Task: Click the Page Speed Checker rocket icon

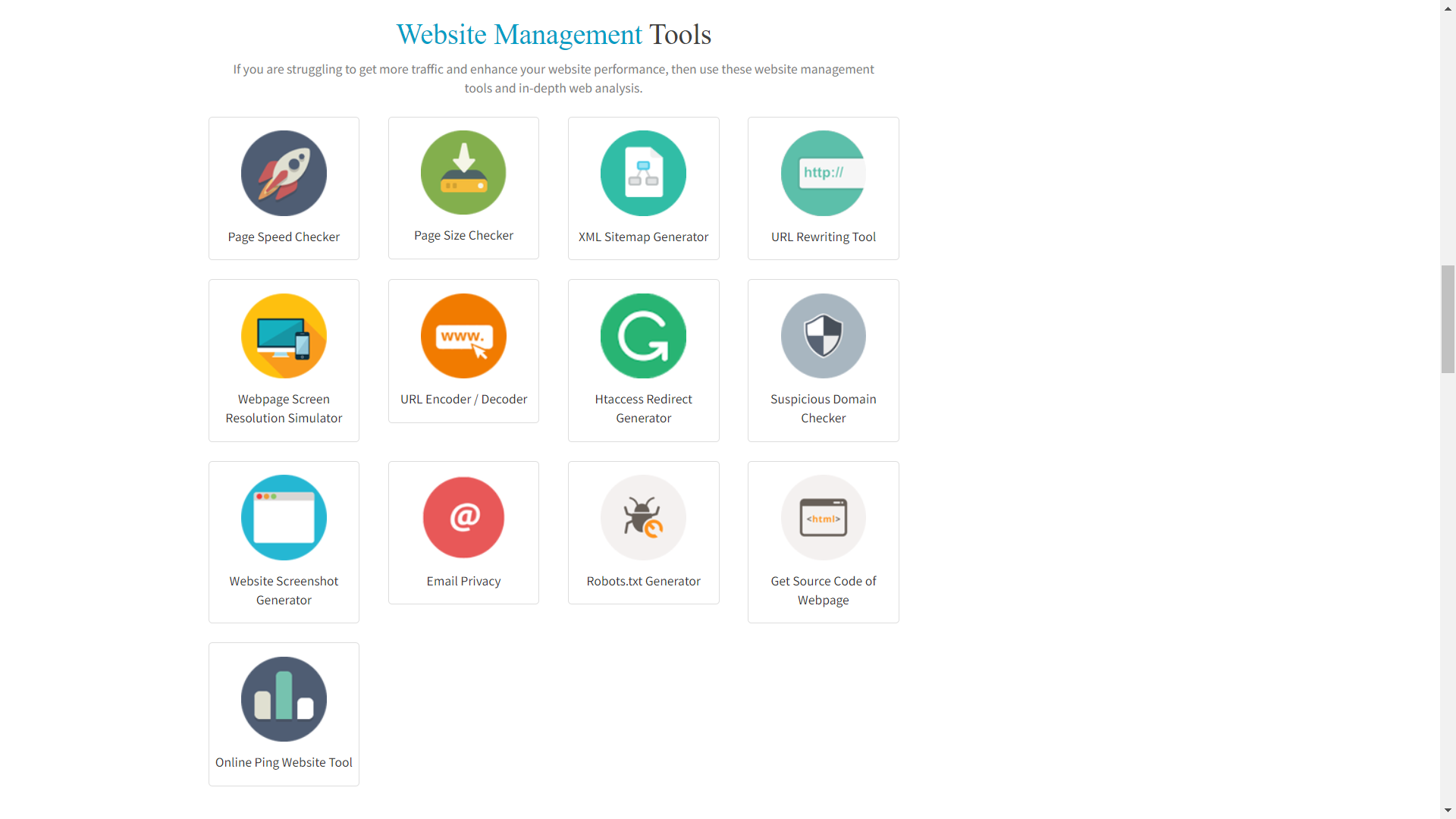Action: coord(284,173)
